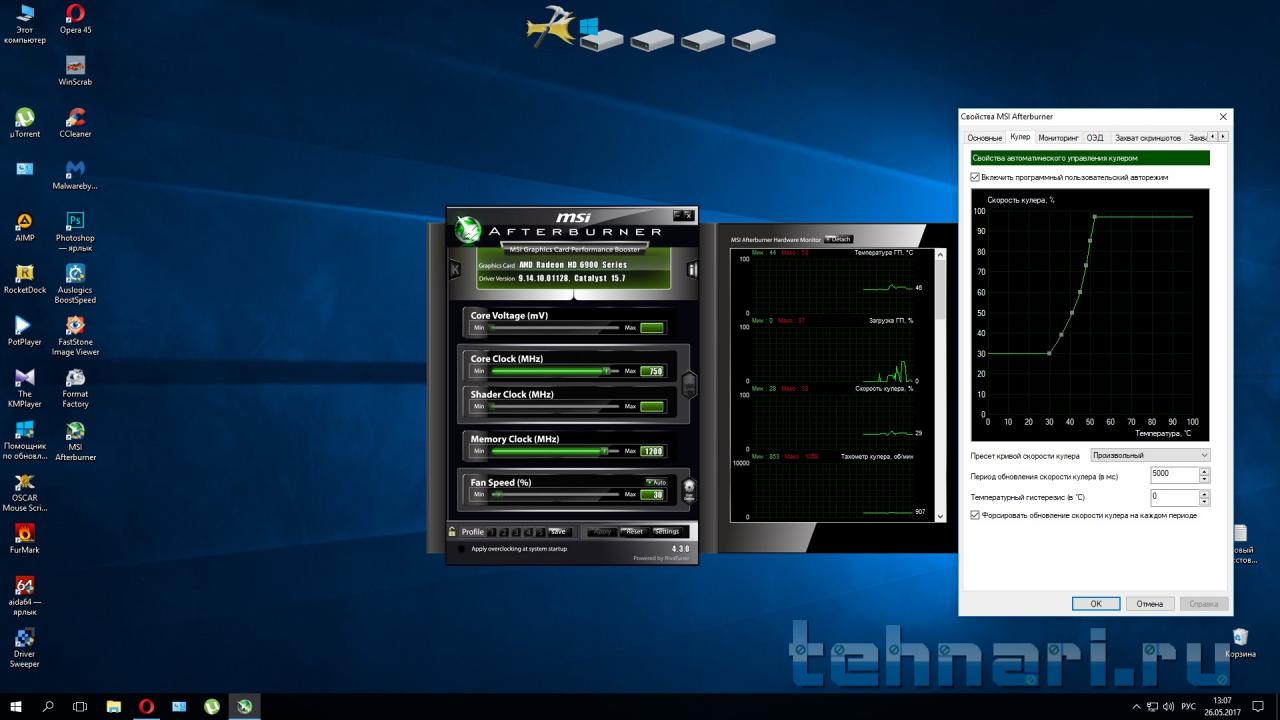Select profile slot 1 in Afterburner
The height and width of the screenshot is (720, 1280).
(x=492, y=532)
